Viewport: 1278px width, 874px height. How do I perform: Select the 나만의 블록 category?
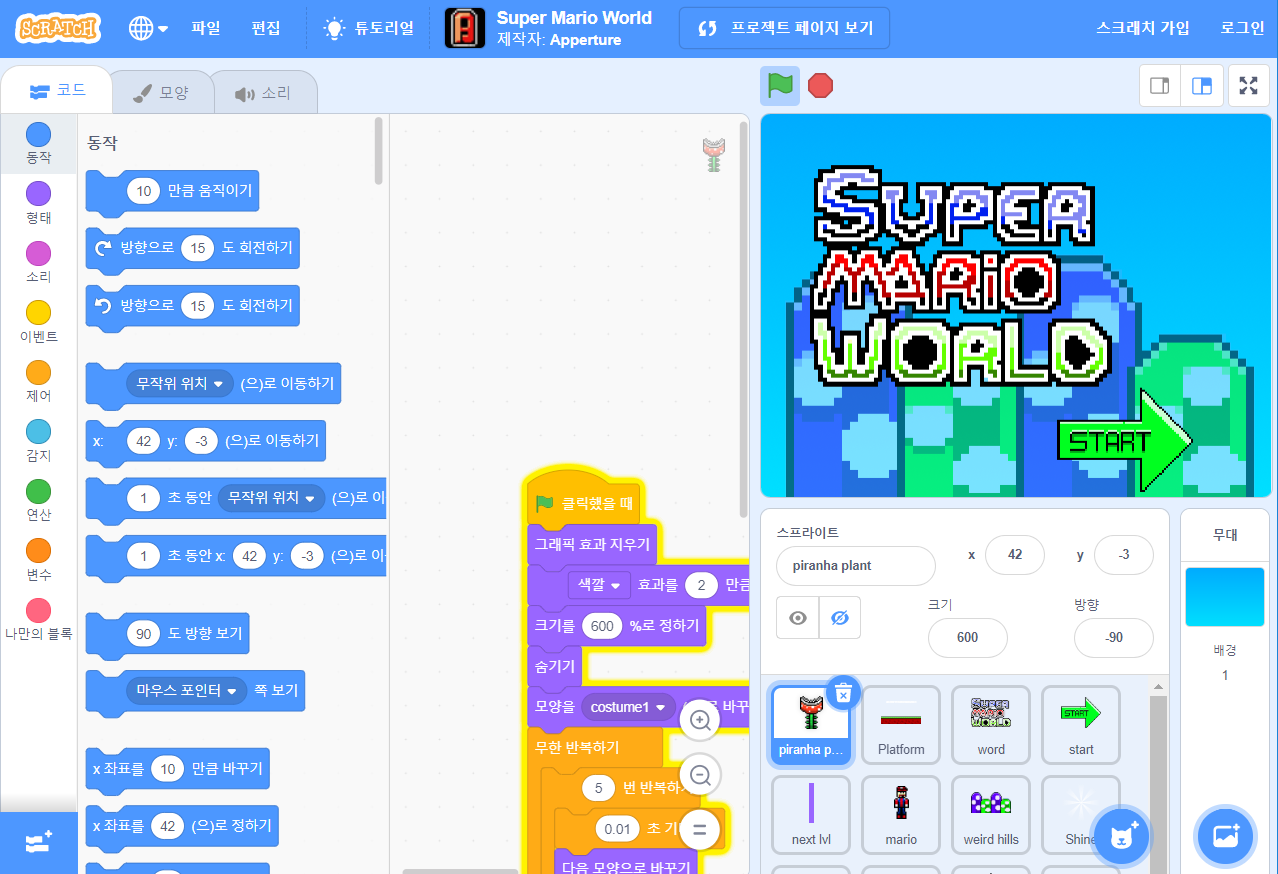tap(38, 620)
